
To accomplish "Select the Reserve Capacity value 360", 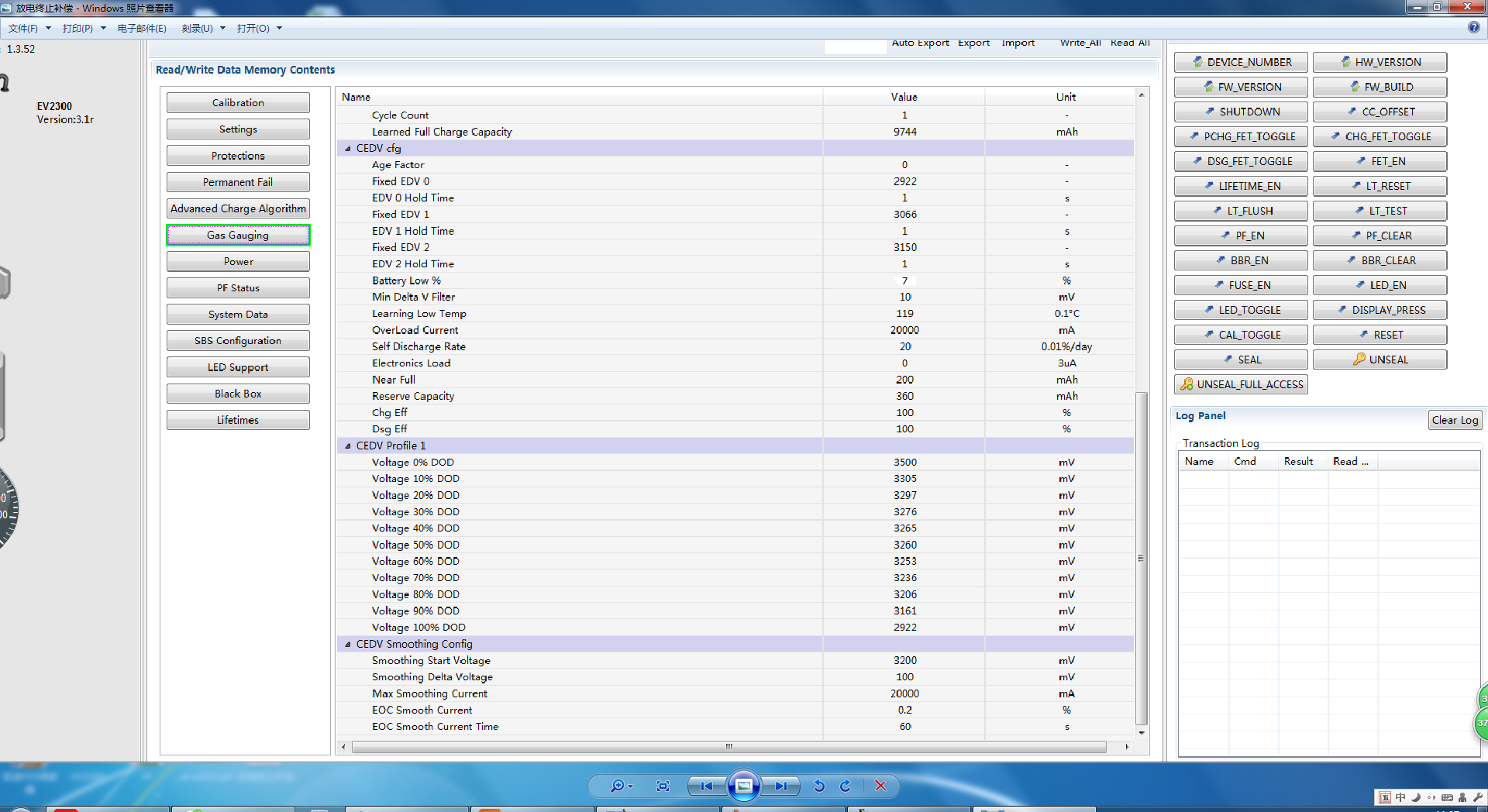I will pyautogui.click(x=904, y=396).
